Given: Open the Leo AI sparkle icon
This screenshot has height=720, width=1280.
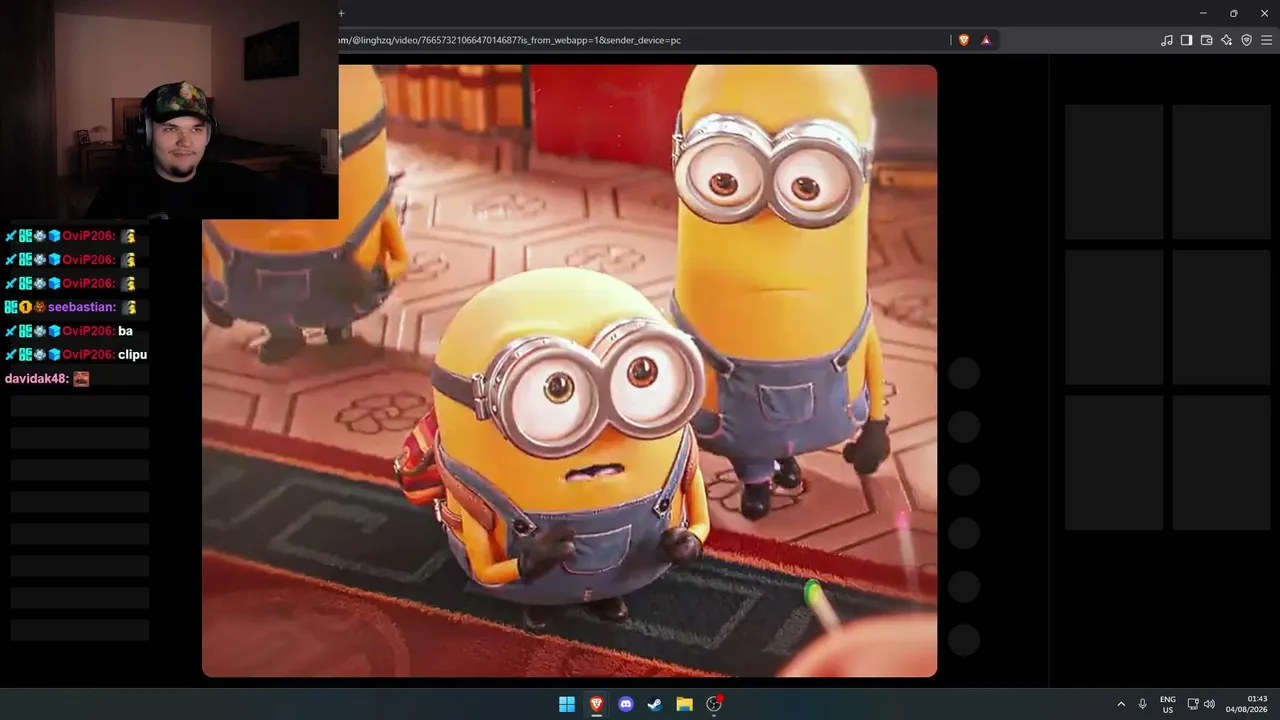Looking at the screenshot, I should point(1226,40).
